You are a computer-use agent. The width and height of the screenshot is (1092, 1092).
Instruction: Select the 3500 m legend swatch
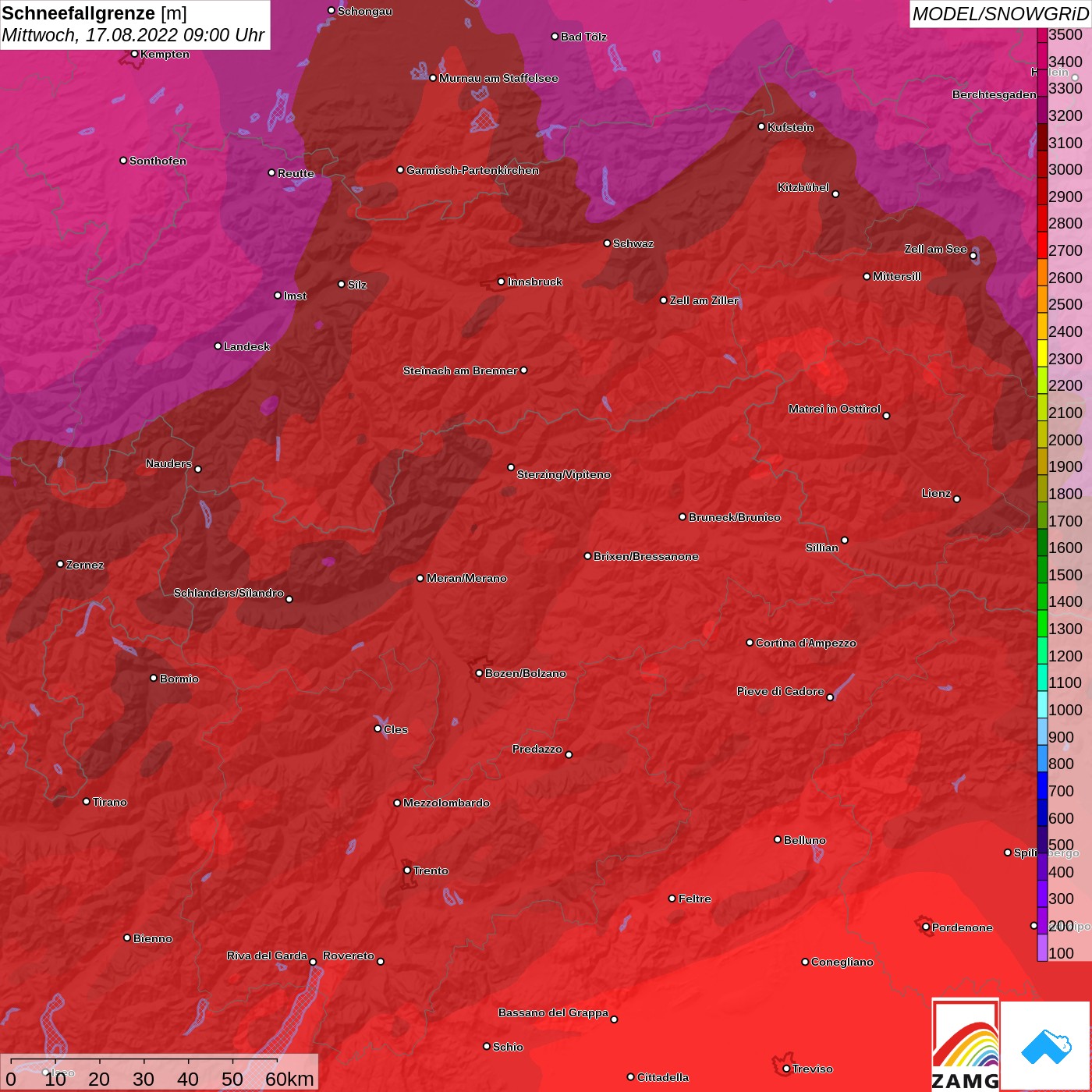pyautogui.click(x=1042, y=35)
